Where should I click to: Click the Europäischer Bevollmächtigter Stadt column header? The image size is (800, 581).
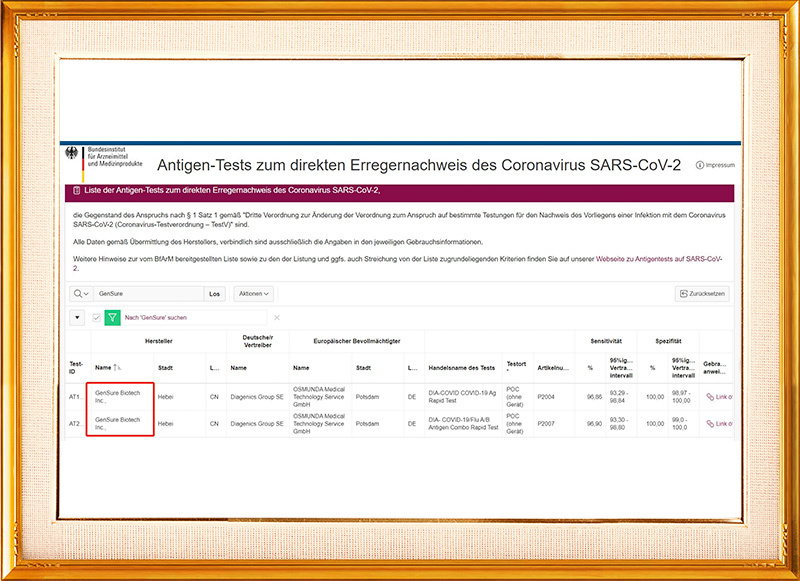[363, 368]
